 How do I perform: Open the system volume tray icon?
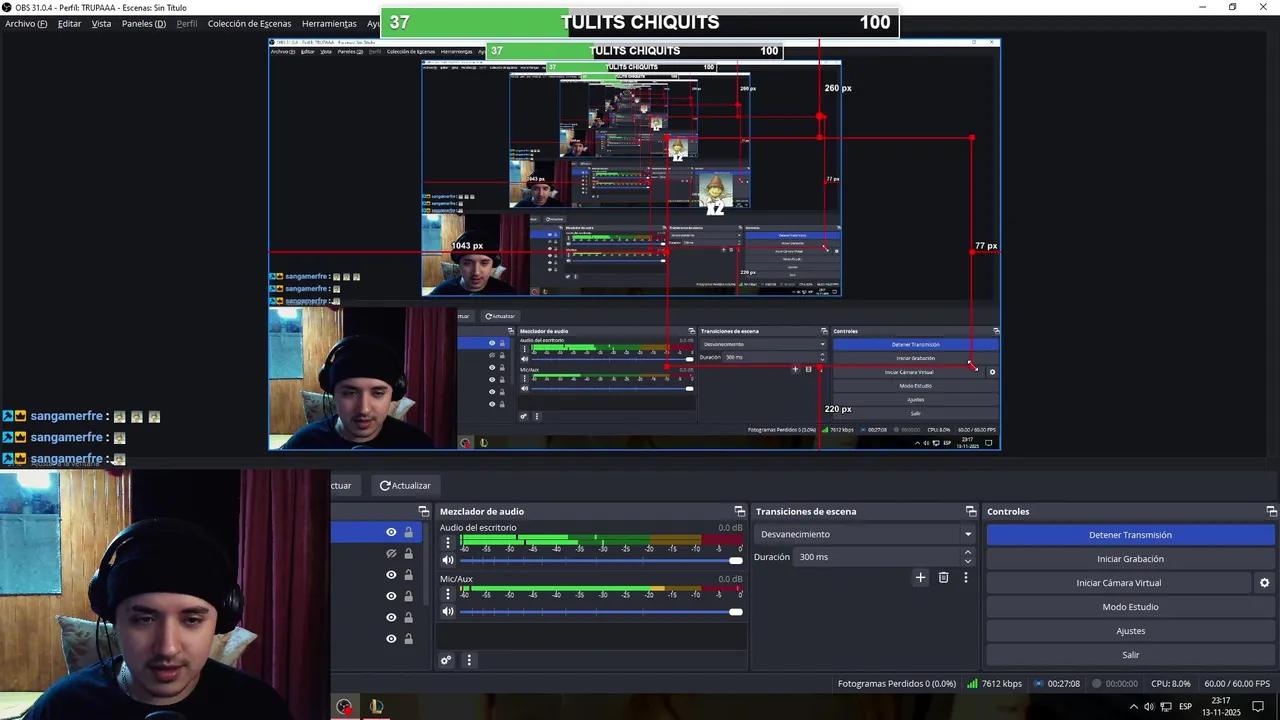[x=1149, y=707]
